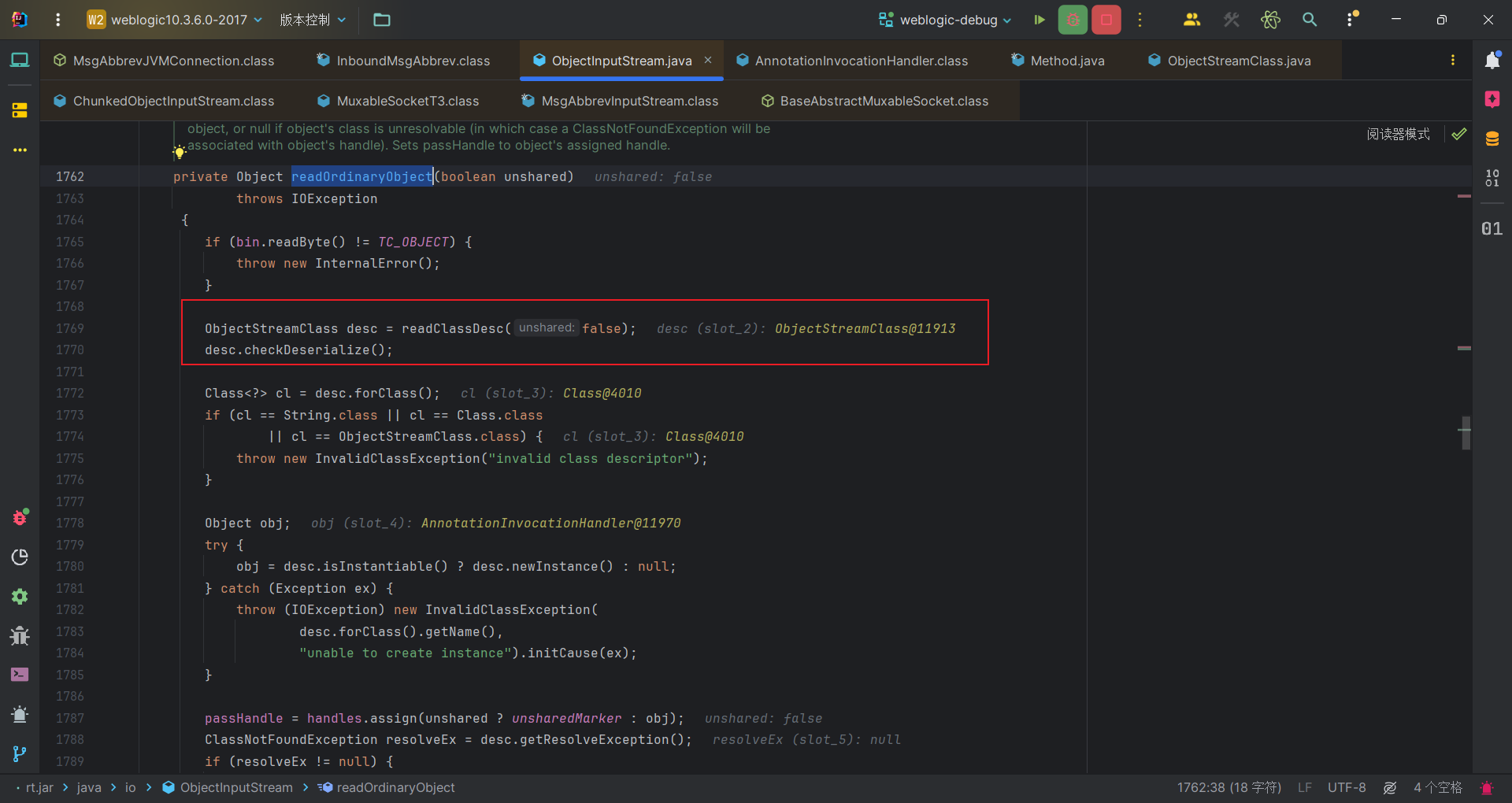The height and width of the screenshot is (803, 1512).
Task: Click the red error stripe mark near line 1763
Action: 1464,196
